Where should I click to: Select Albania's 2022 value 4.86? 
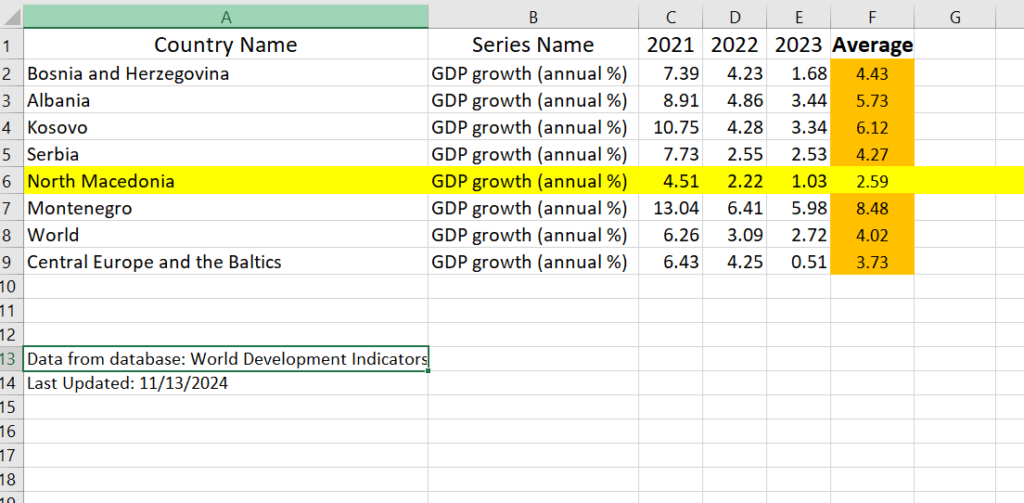pos(735,100)
